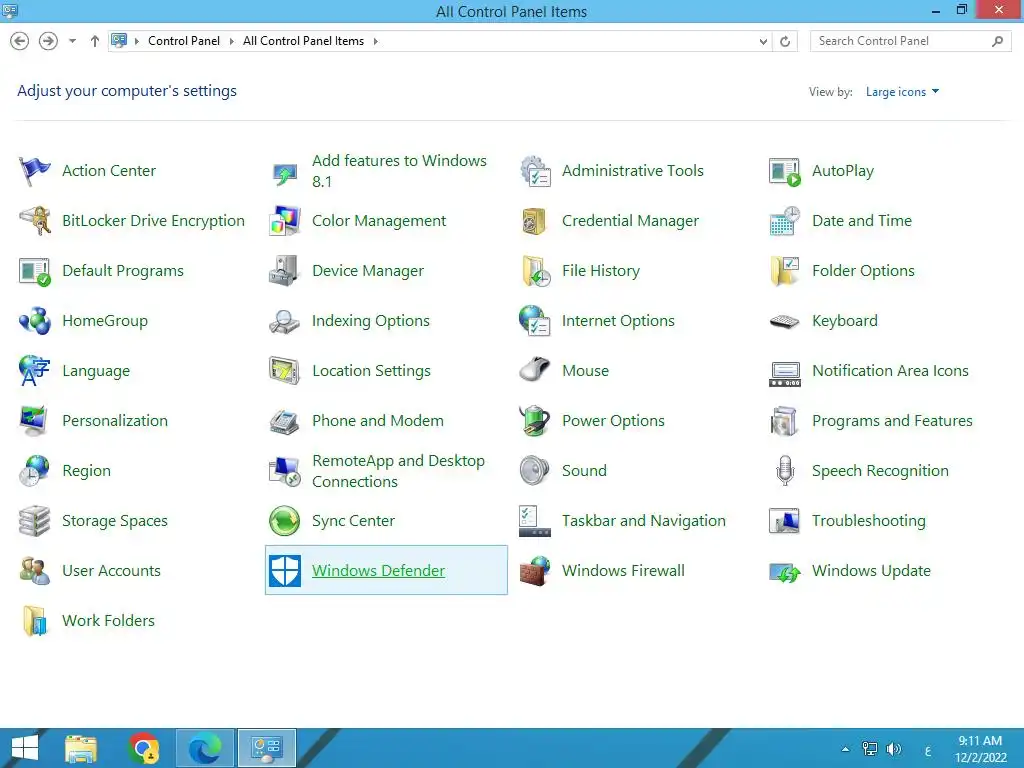Click the Windows Defender shield icon

point(285,571)
